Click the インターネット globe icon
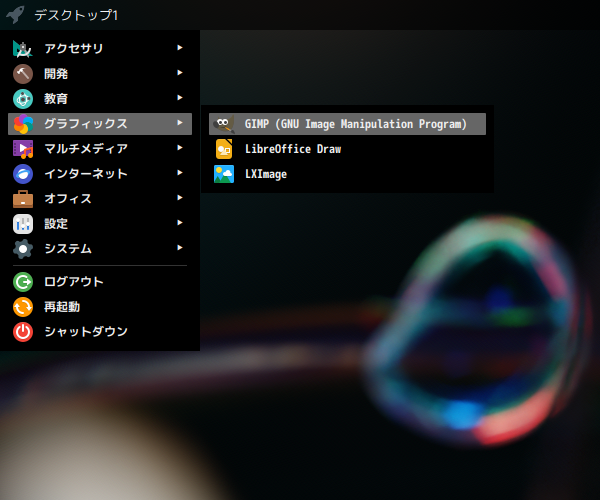Screen dimensions: 600x500 (23, 174)
